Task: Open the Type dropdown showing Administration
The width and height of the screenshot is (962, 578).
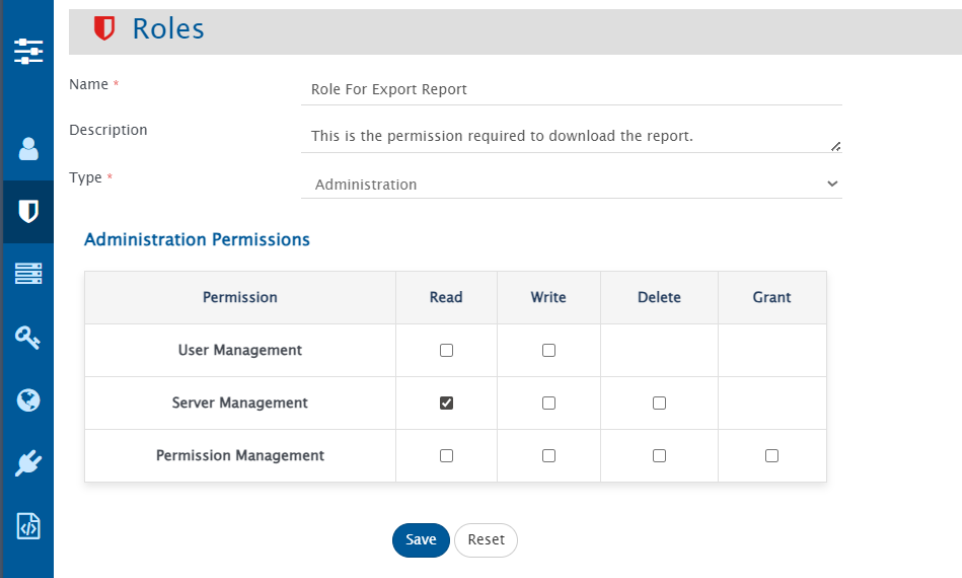Action: point(571,184)
